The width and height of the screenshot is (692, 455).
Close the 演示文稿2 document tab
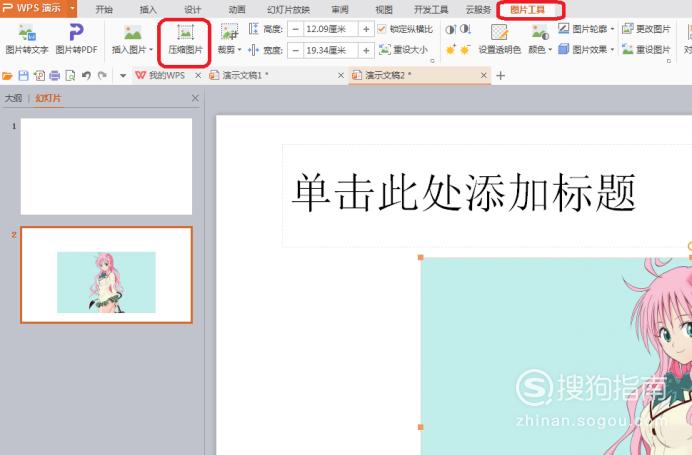click(484, 75)
